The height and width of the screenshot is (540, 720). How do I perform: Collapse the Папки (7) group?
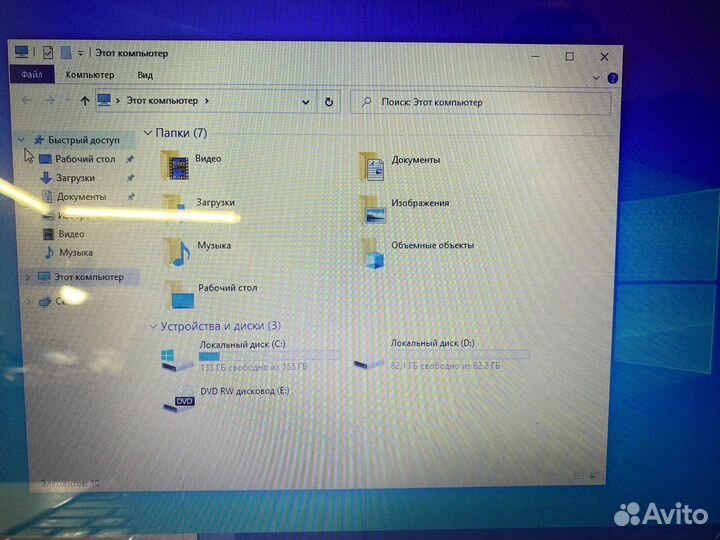[148, 133]
